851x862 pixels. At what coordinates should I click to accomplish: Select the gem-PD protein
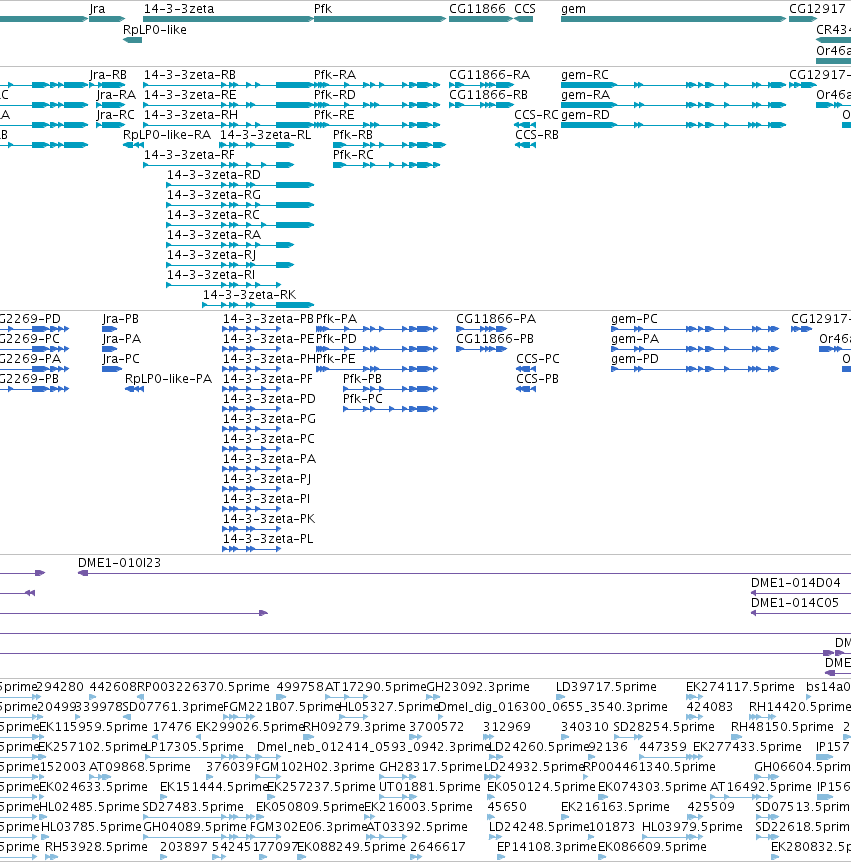point(634,358)
